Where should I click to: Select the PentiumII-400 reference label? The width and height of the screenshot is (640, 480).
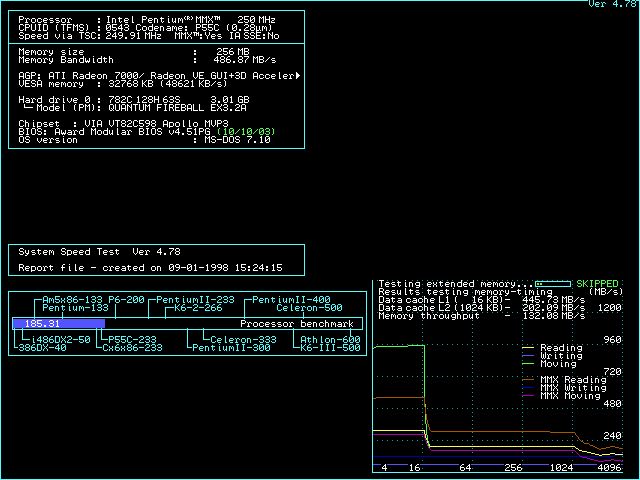tap(291, 300)
